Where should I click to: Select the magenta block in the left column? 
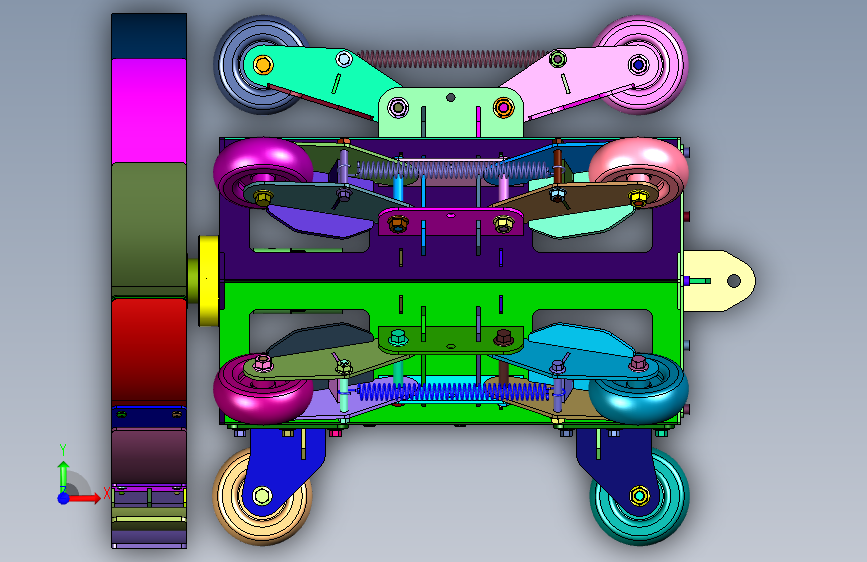tap(149, 111)
